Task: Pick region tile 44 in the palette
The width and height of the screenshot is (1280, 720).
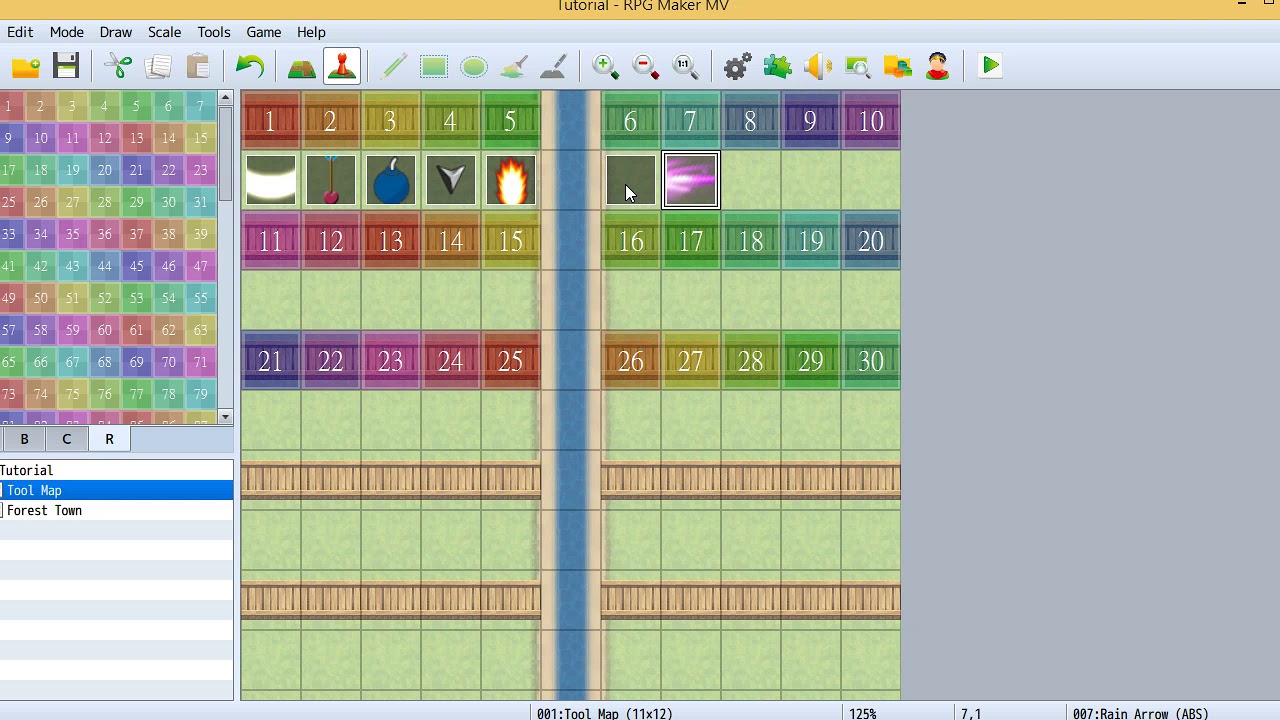Action: 104,266
